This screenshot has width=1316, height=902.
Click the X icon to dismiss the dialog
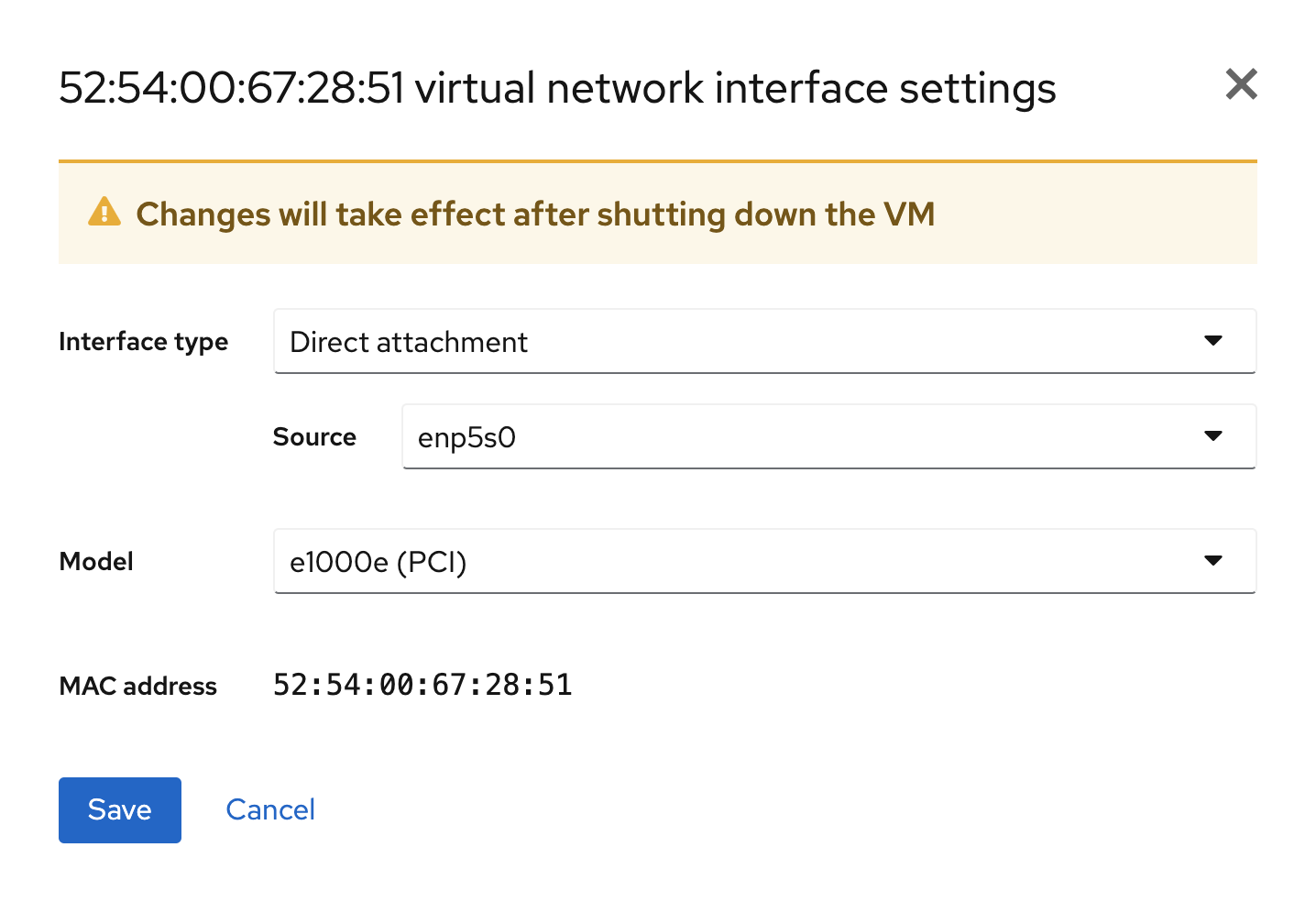[1242, 84]
